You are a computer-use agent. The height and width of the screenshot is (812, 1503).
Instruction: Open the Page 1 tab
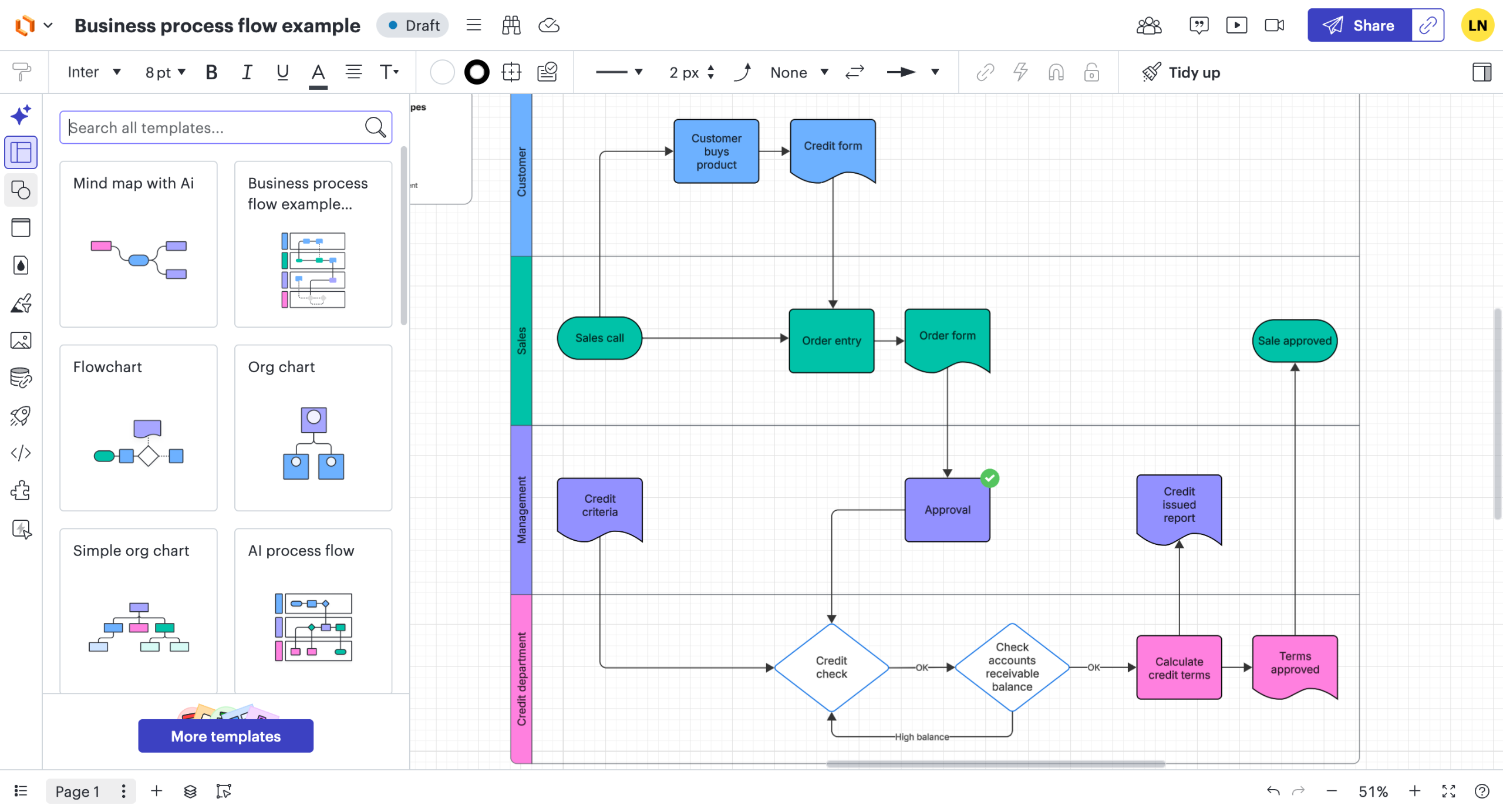(77, 791)
